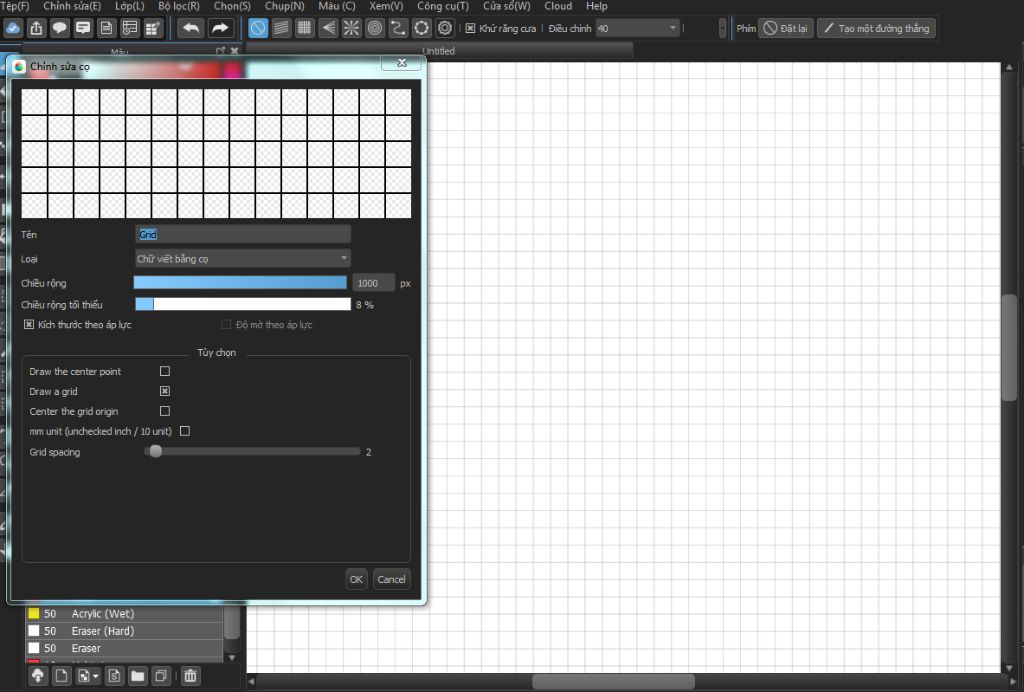Open add bitmap brush dropdown arrow
Screen dimensions: 1024x692
click(x=95, y=676)
